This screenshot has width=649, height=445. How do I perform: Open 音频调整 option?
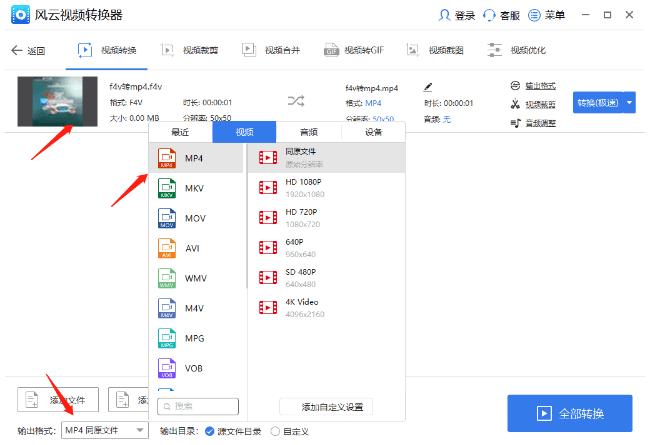[533, 123]
